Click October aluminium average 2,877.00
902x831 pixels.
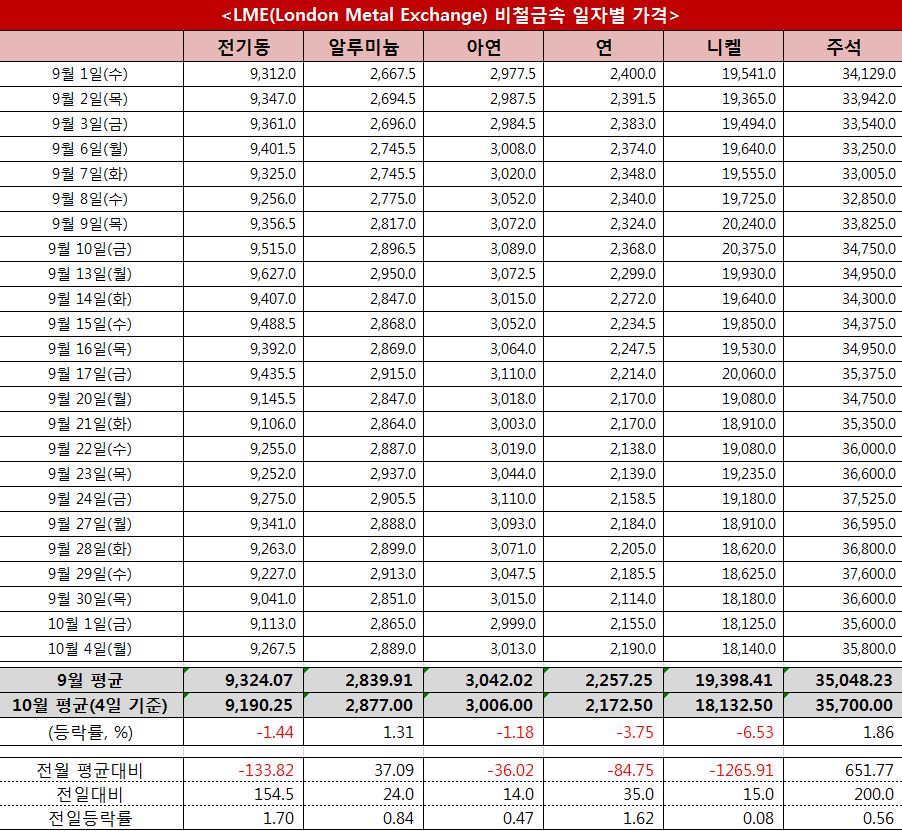[379, 705]
